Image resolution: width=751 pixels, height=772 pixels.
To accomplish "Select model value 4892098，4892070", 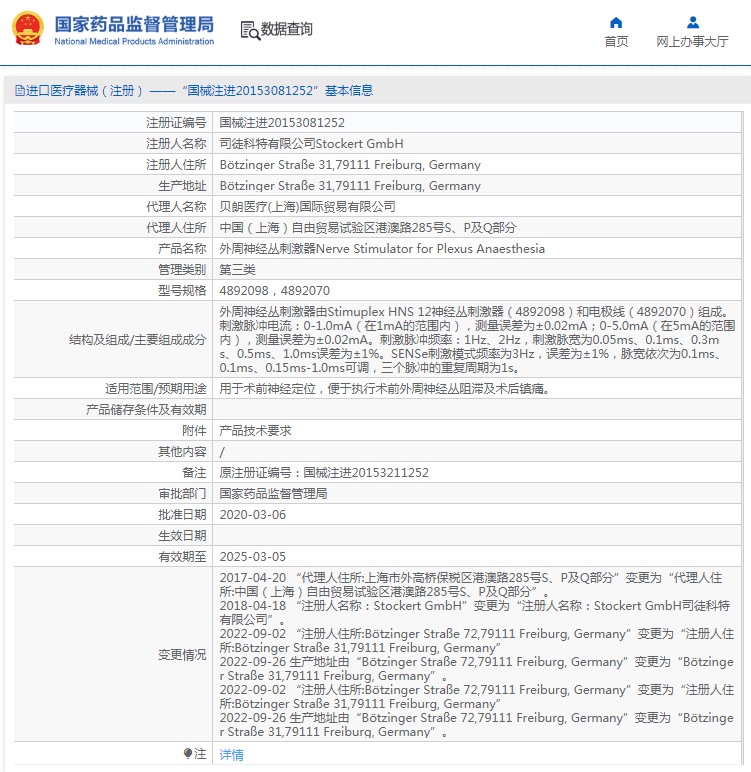I will [x=274, y=291].
